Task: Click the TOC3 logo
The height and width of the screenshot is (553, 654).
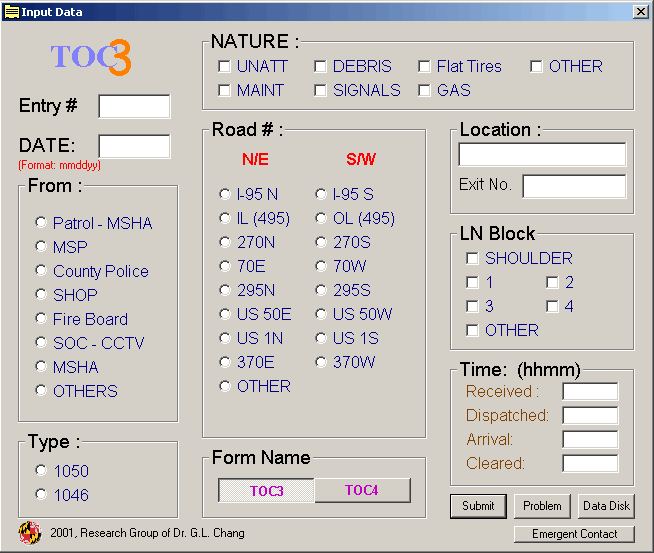Action: pos(91,58)
